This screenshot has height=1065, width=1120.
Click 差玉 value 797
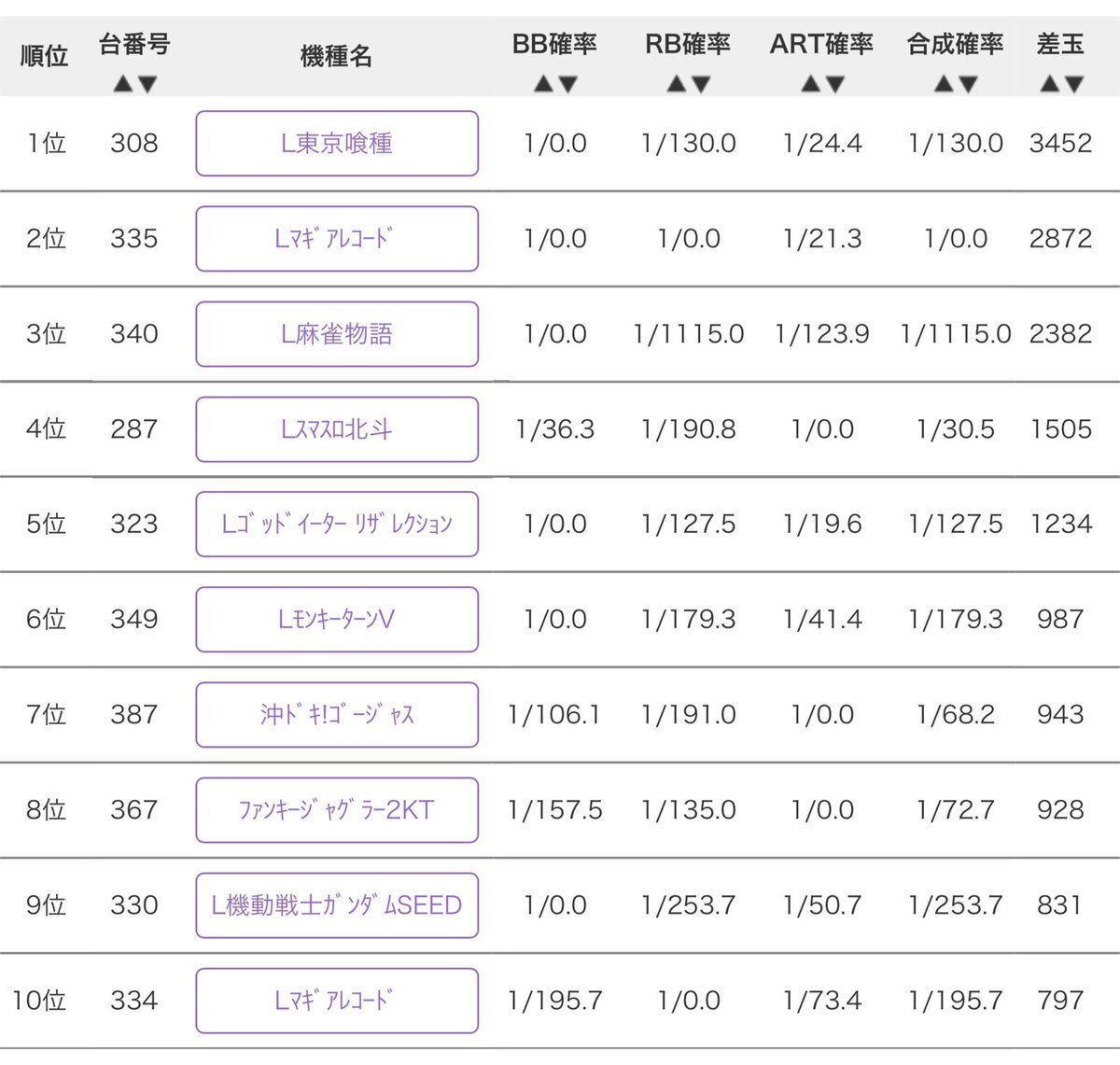[1061, 1001]
